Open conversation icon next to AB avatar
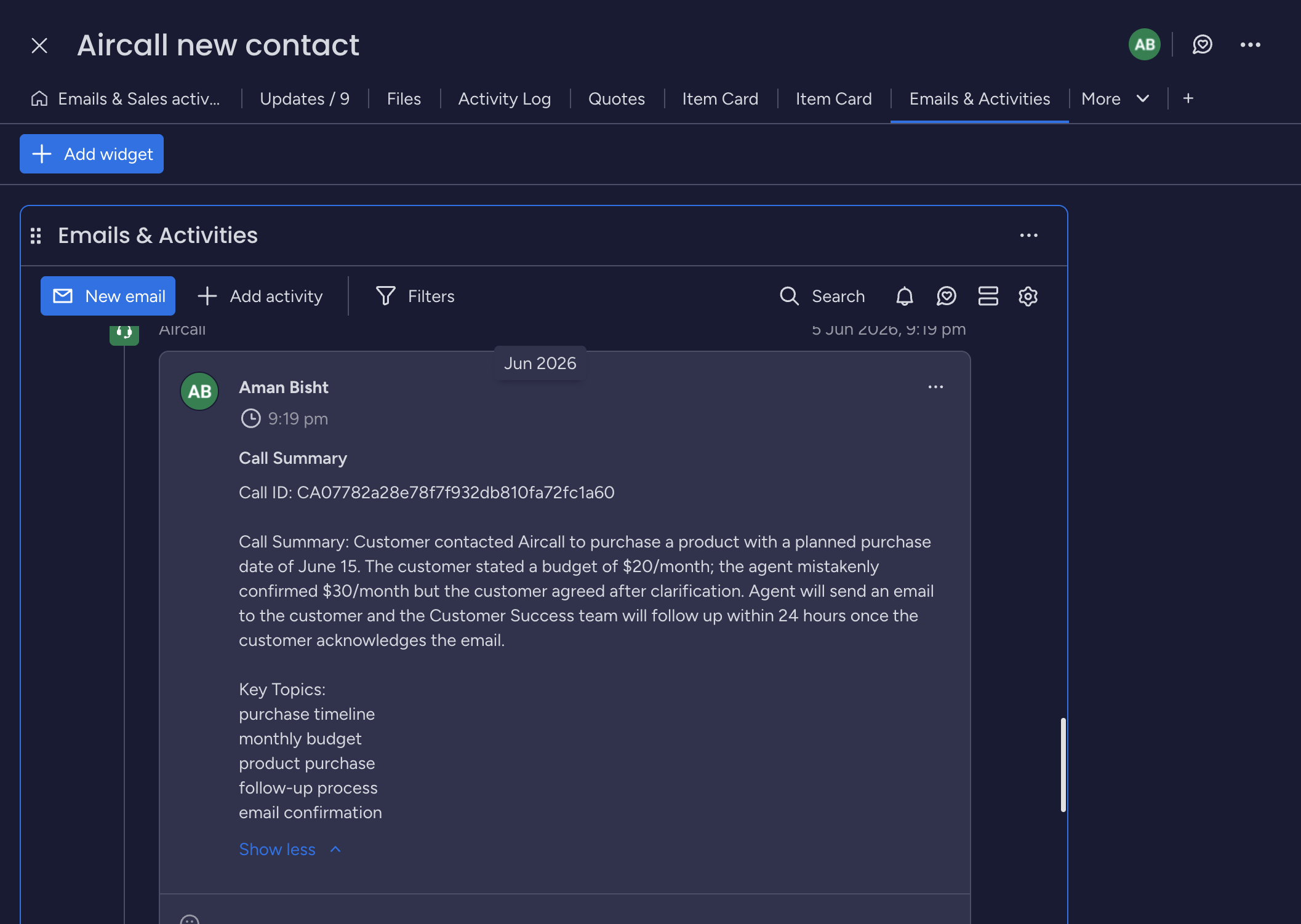Image resolution: width=1301 pixels, height=924 pixels. [x=1202, y=44]
